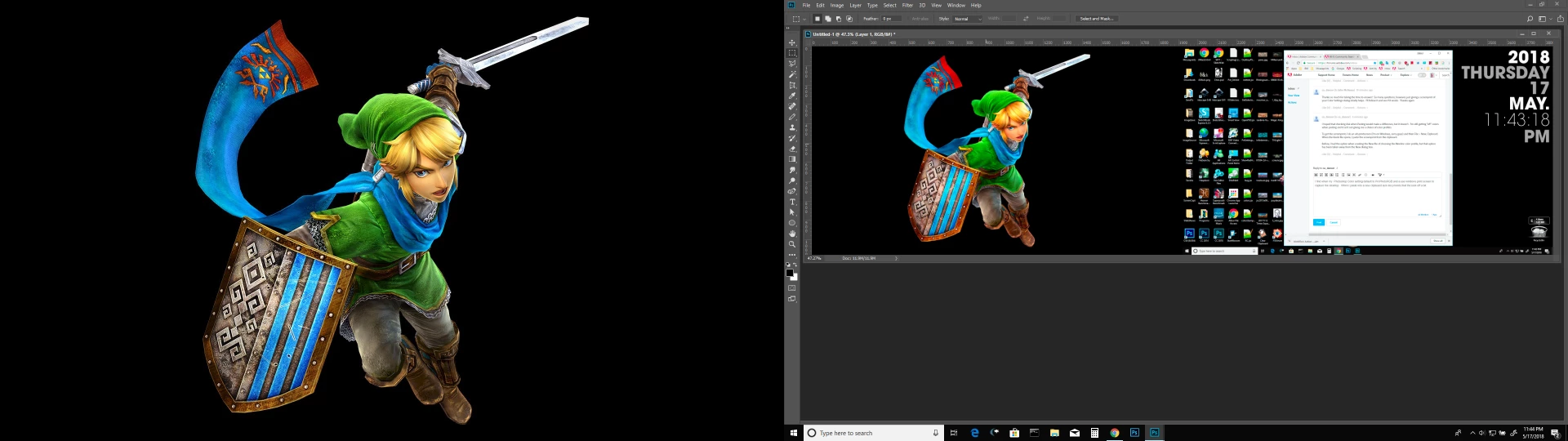Click the taskbar search box
This screenshot has width=1568, height=441.
click(x=874, y=433)
